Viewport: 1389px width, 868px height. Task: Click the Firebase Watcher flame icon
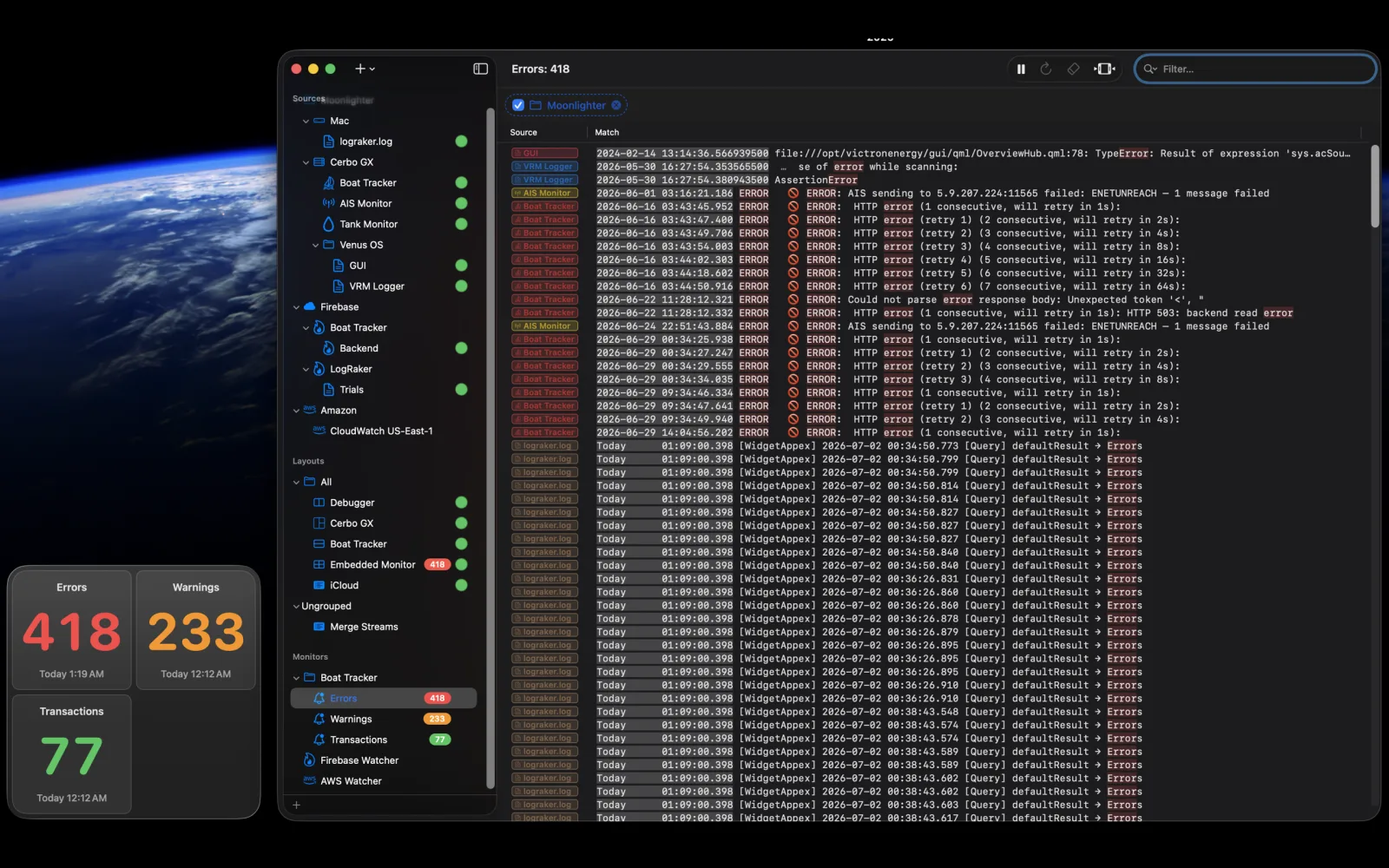(309, 760)
